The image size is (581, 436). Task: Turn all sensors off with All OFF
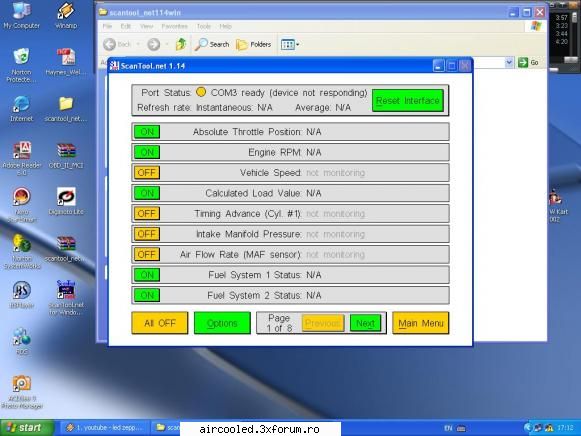[x=160, y=323]
